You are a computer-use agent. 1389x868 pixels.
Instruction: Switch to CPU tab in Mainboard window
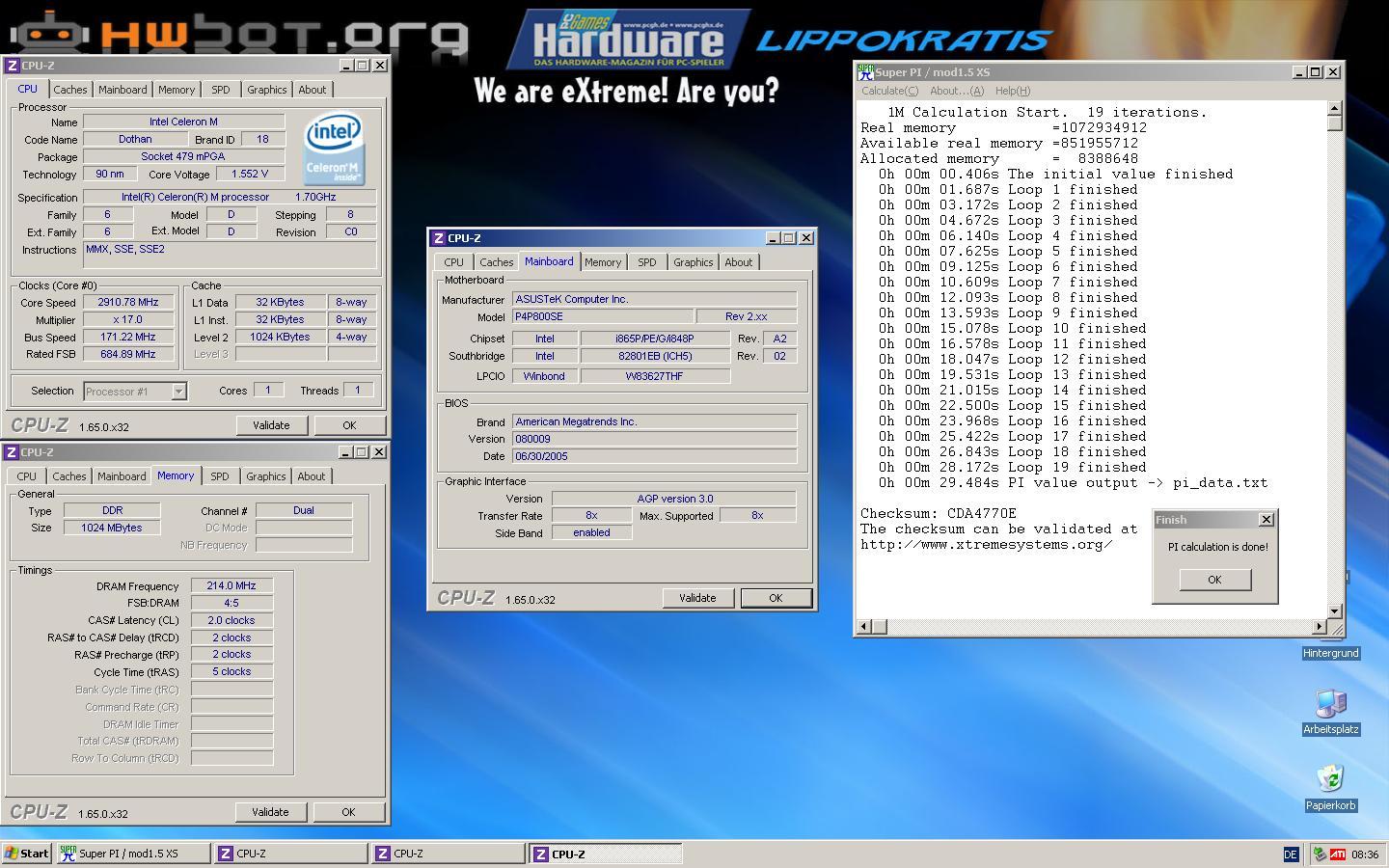pos(453,262)
